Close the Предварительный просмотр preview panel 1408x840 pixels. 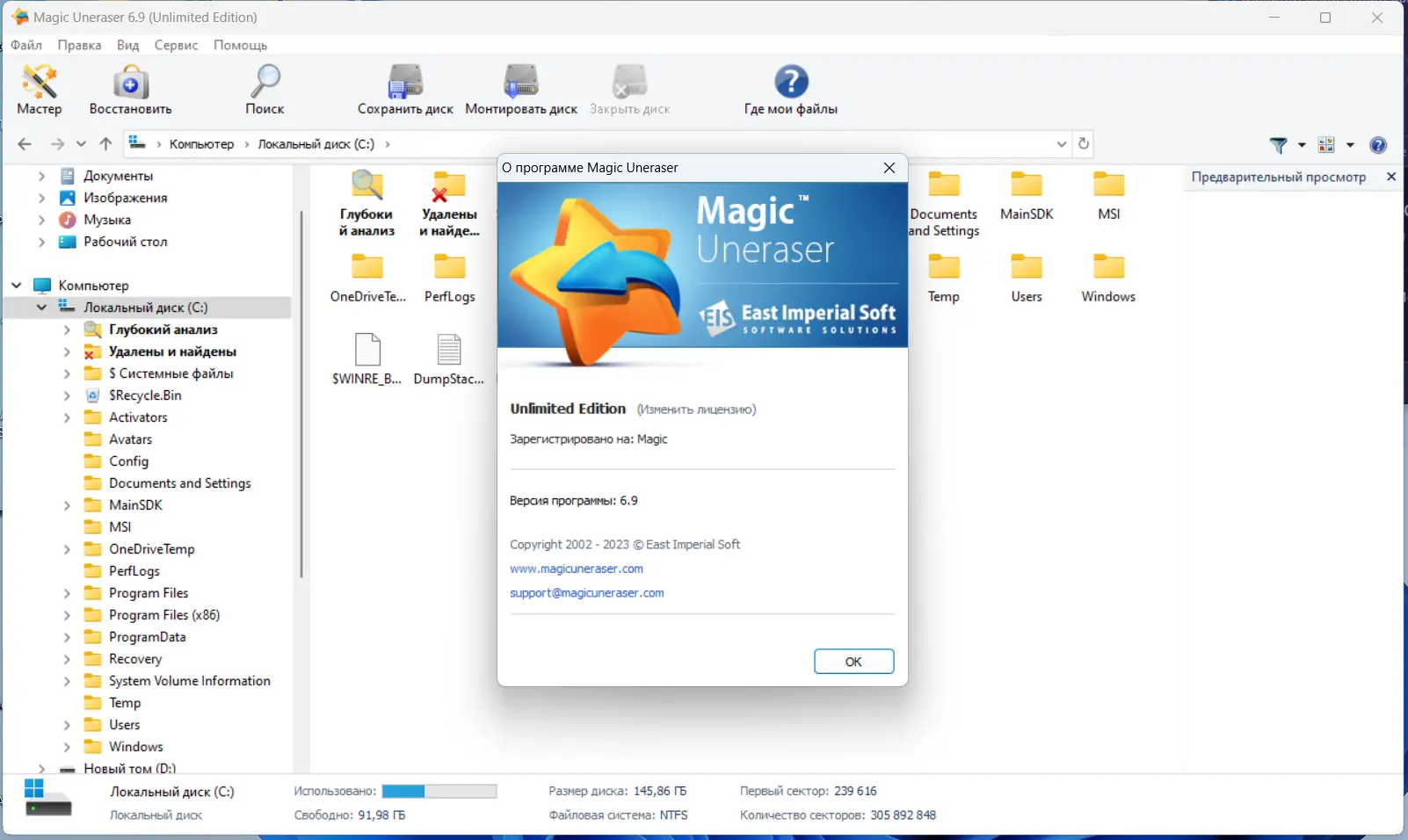[1392, 177]
